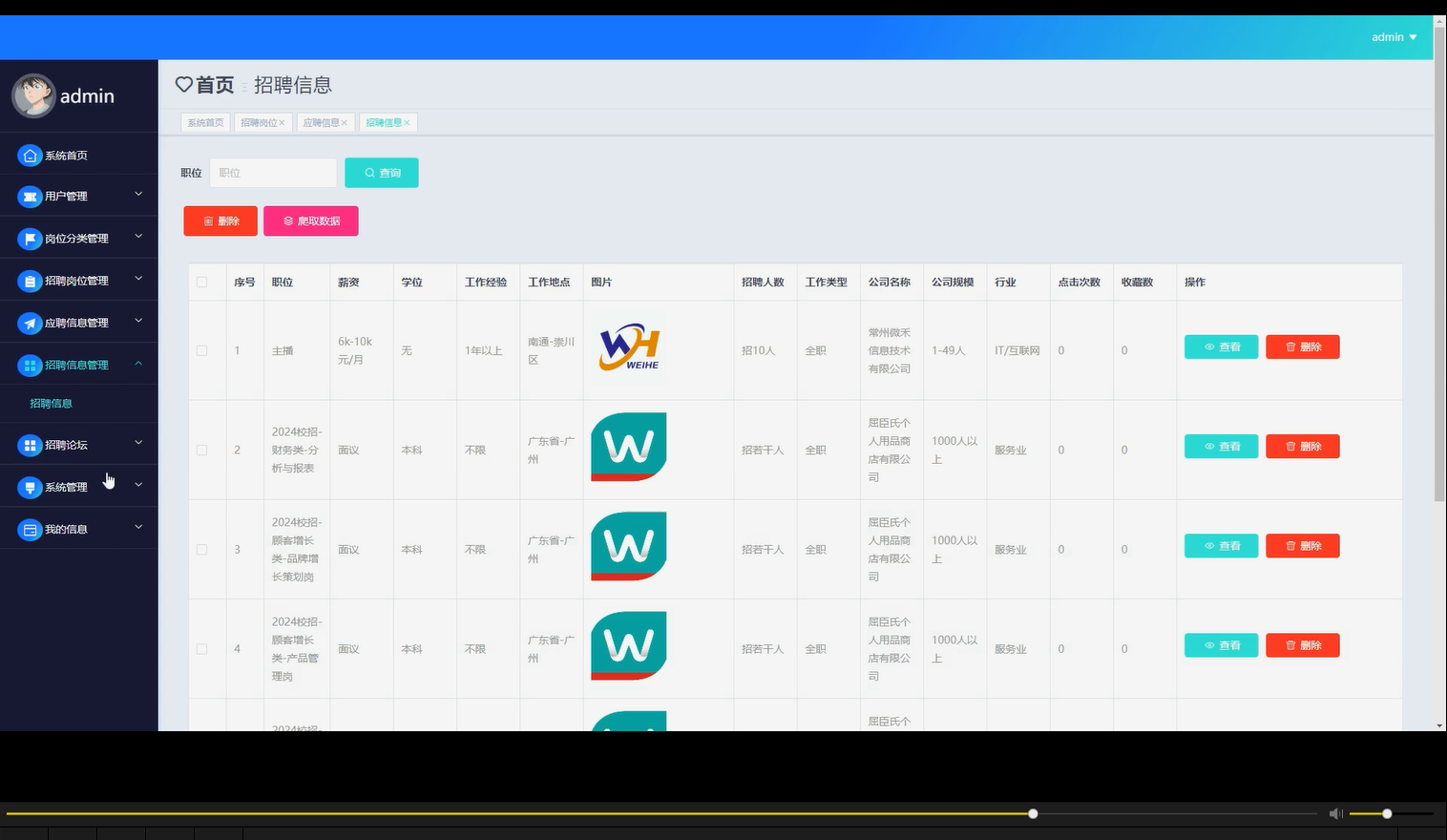Click the 查询 search button
Image resolution: width=1447 pixels, height=840 pixels.
(x=382, y=173)
